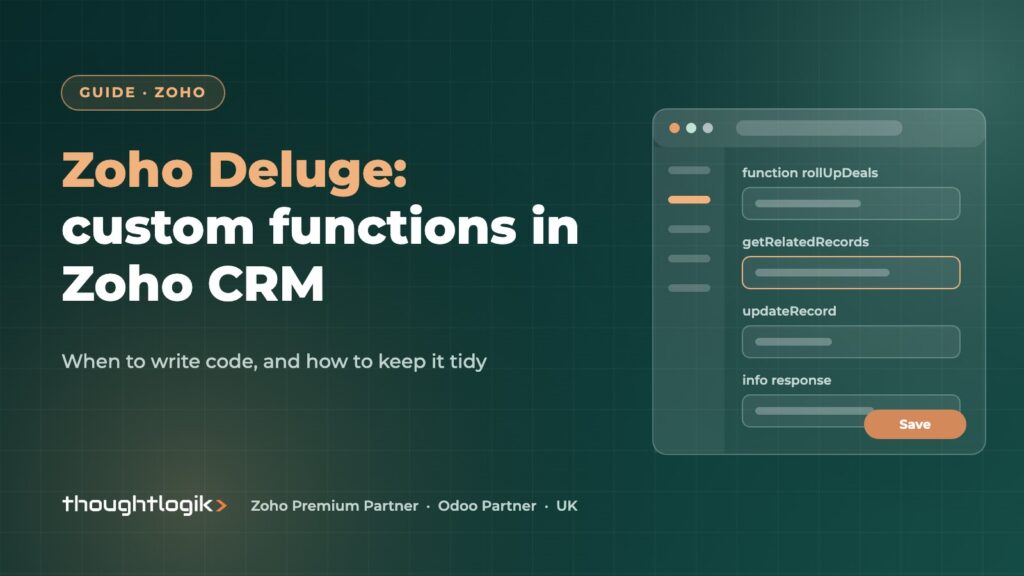Click the orange dot in the window header
The image size is (1024, 576).
[x=675, y=128]
